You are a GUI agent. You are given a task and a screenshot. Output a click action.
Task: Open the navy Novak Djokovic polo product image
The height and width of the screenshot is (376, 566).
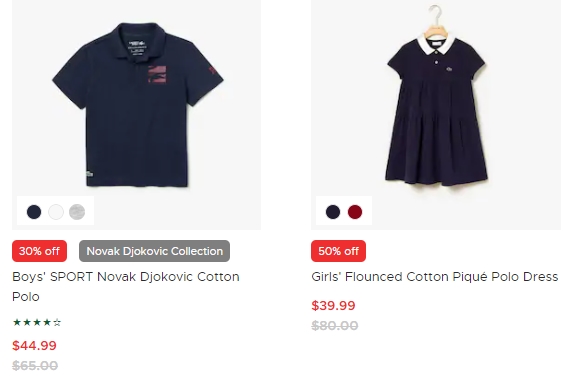136,105
